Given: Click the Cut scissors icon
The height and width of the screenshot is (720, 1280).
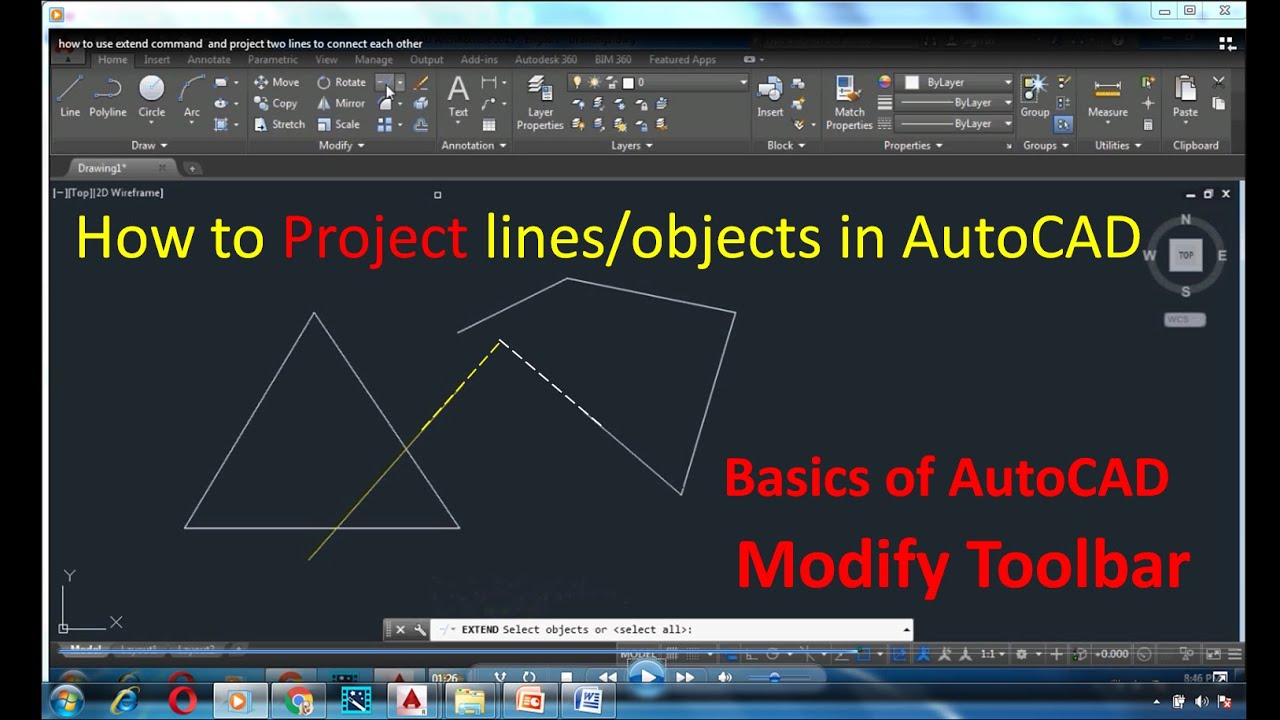Looking at the screenshot, I should (x=1218, y=82).
